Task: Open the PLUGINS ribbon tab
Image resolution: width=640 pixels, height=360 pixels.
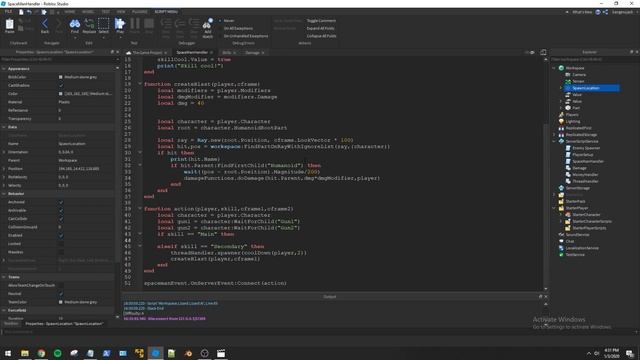Action: tap(140, 12)
